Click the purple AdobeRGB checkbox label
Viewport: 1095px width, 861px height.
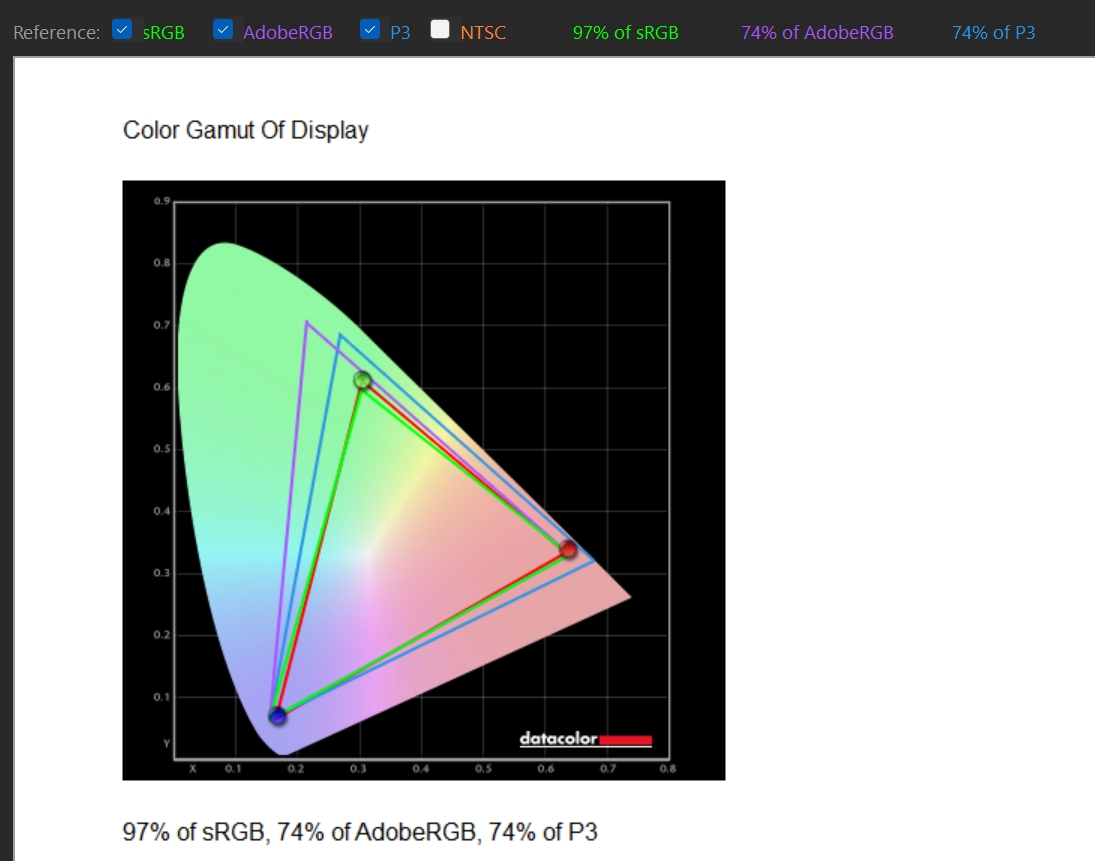click(287, 32)
